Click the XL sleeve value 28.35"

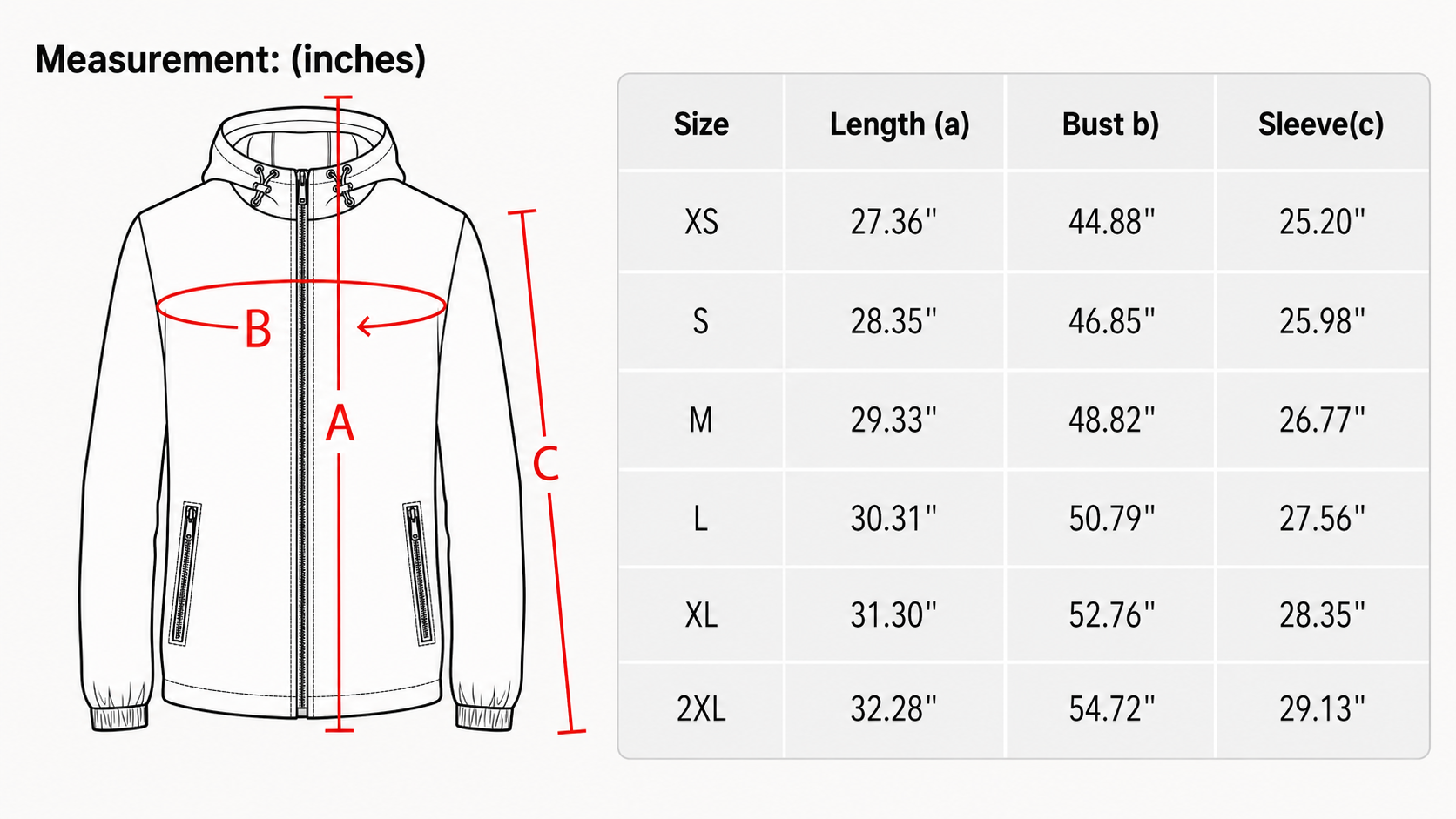(1322, 614)
